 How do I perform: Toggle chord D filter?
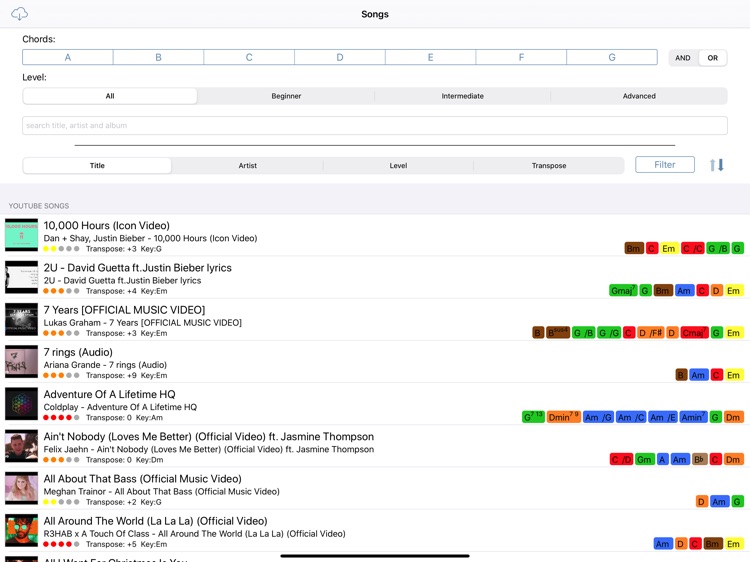[x=340, y=57]
